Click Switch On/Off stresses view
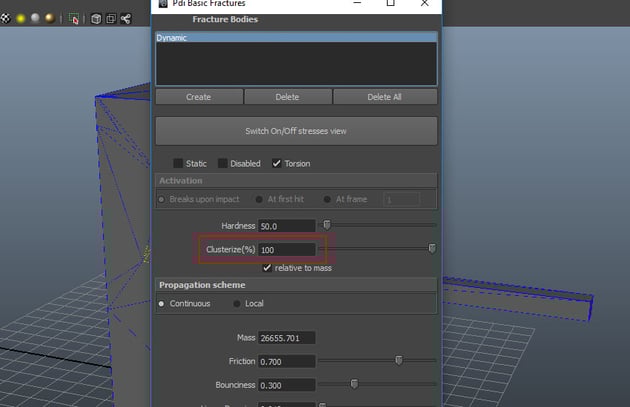Viewport: 630px width, 407px height. pos(296,131)
